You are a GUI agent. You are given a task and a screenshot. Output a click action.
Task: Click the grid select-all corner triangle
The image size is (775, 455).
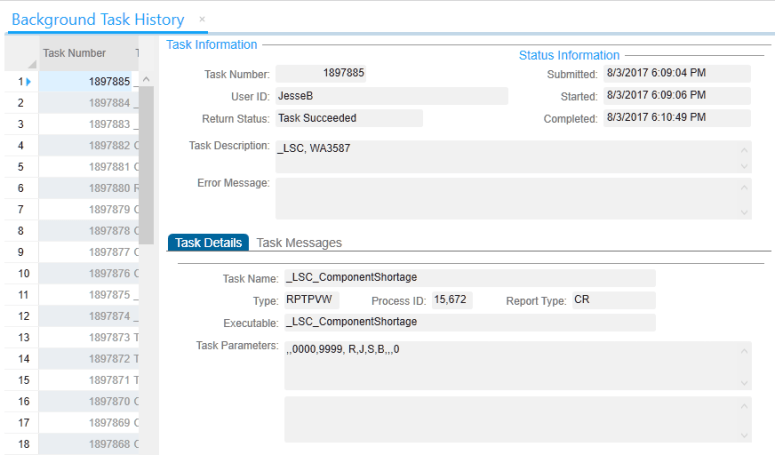tap(30, 63)
